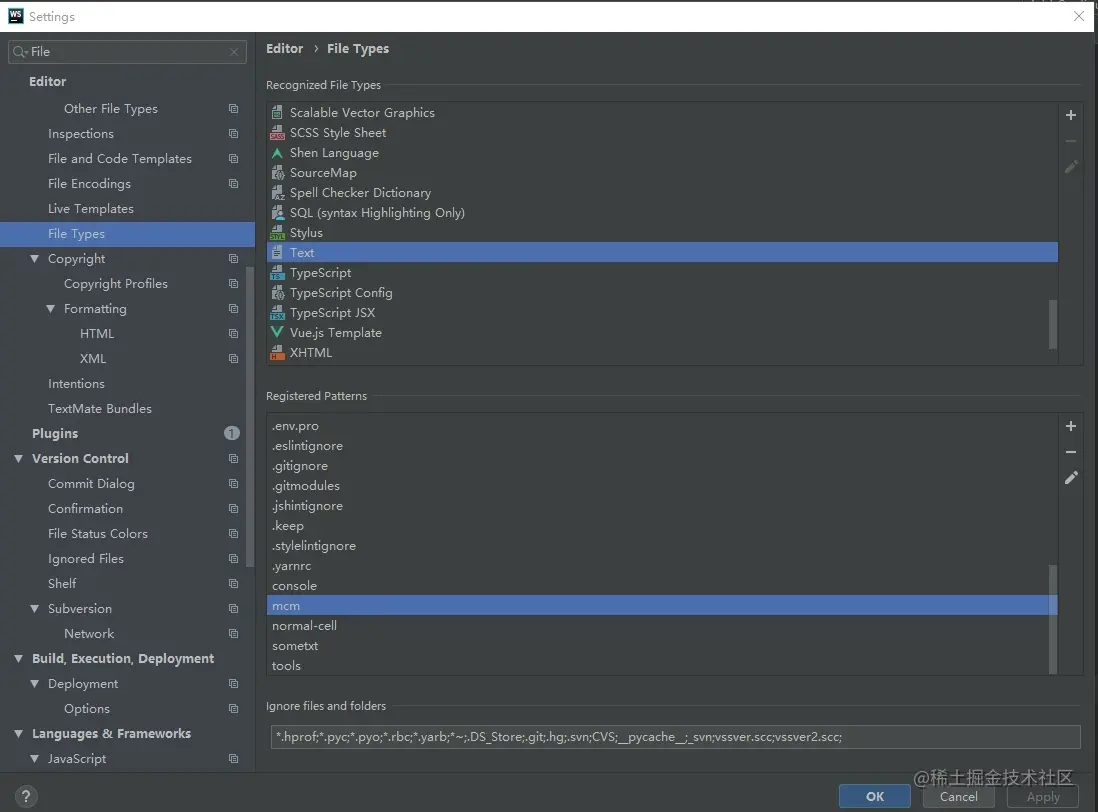Select the .gitignore pattern

pos(662,466)
